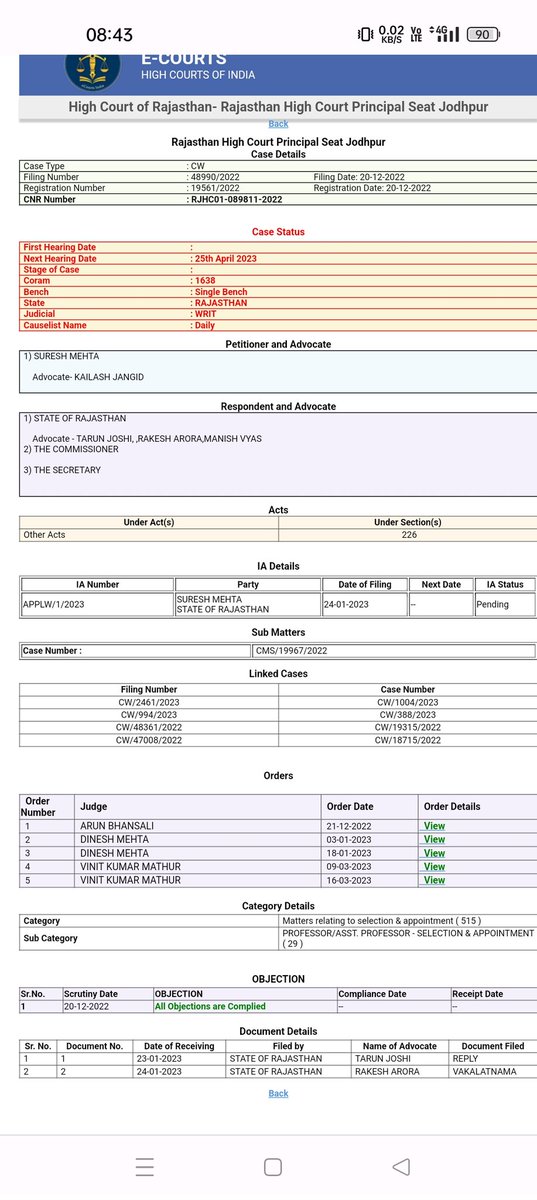The image size is (537, 1200).
Task: Tap the 4G signal strength icon
Action: click(445, 34)
